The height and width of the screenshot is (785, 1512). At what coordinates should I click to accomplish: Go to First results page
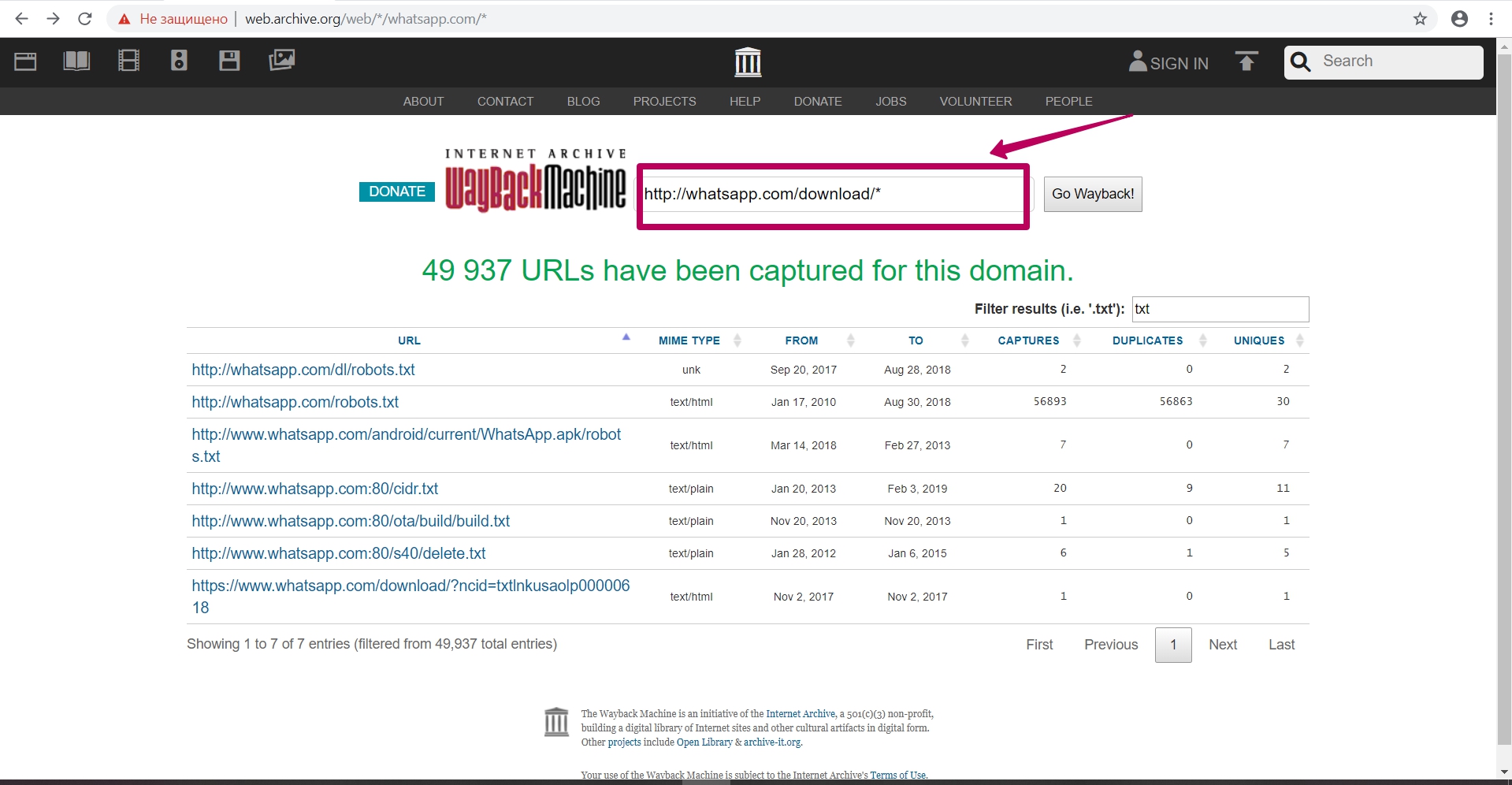coord(1039,645)
